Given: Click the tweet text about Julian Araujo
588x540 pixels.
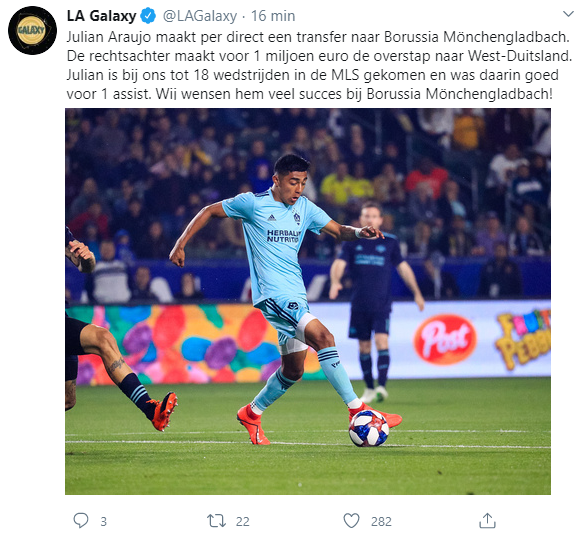Looking at the screenshot, I should click(x=319, y=66).
